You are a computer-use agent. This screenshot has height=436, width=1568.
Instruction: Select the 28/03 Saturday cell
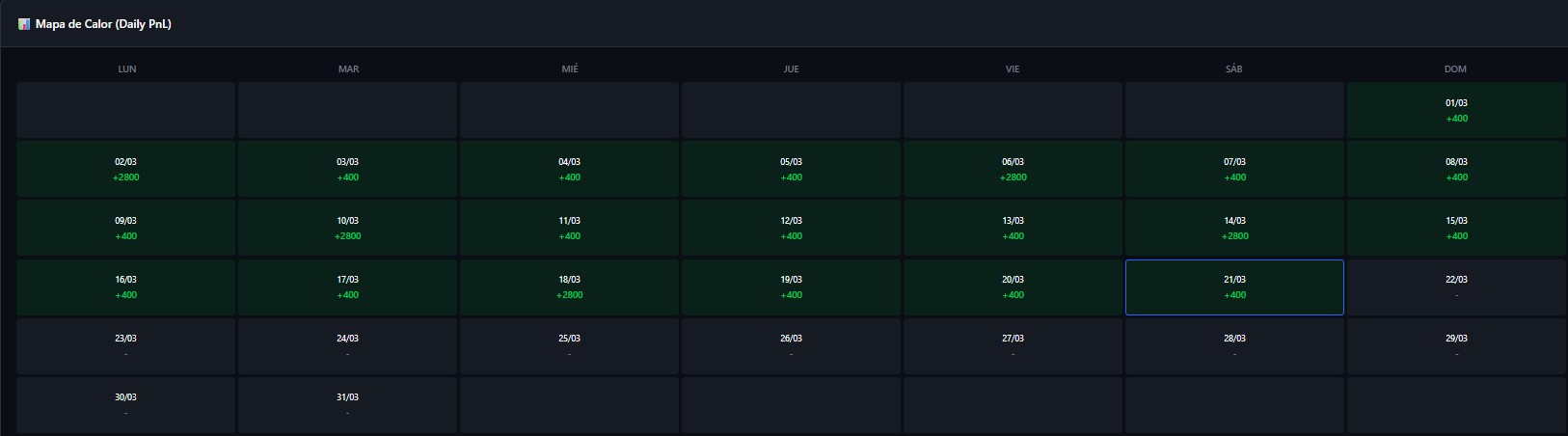click(1234, 345)
